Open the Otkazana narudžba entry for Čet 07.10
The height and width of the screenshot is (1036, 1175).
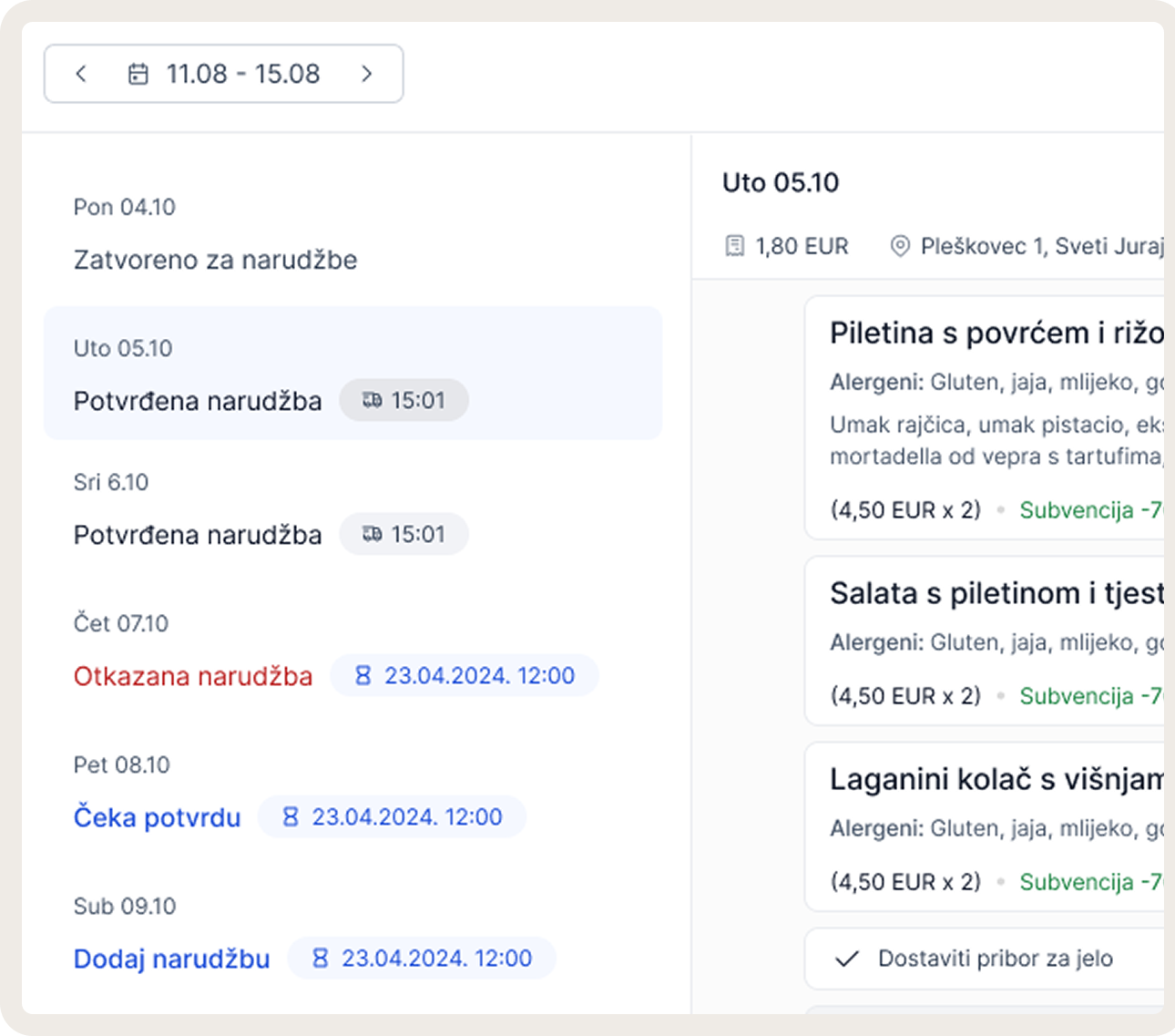(193, 676)
